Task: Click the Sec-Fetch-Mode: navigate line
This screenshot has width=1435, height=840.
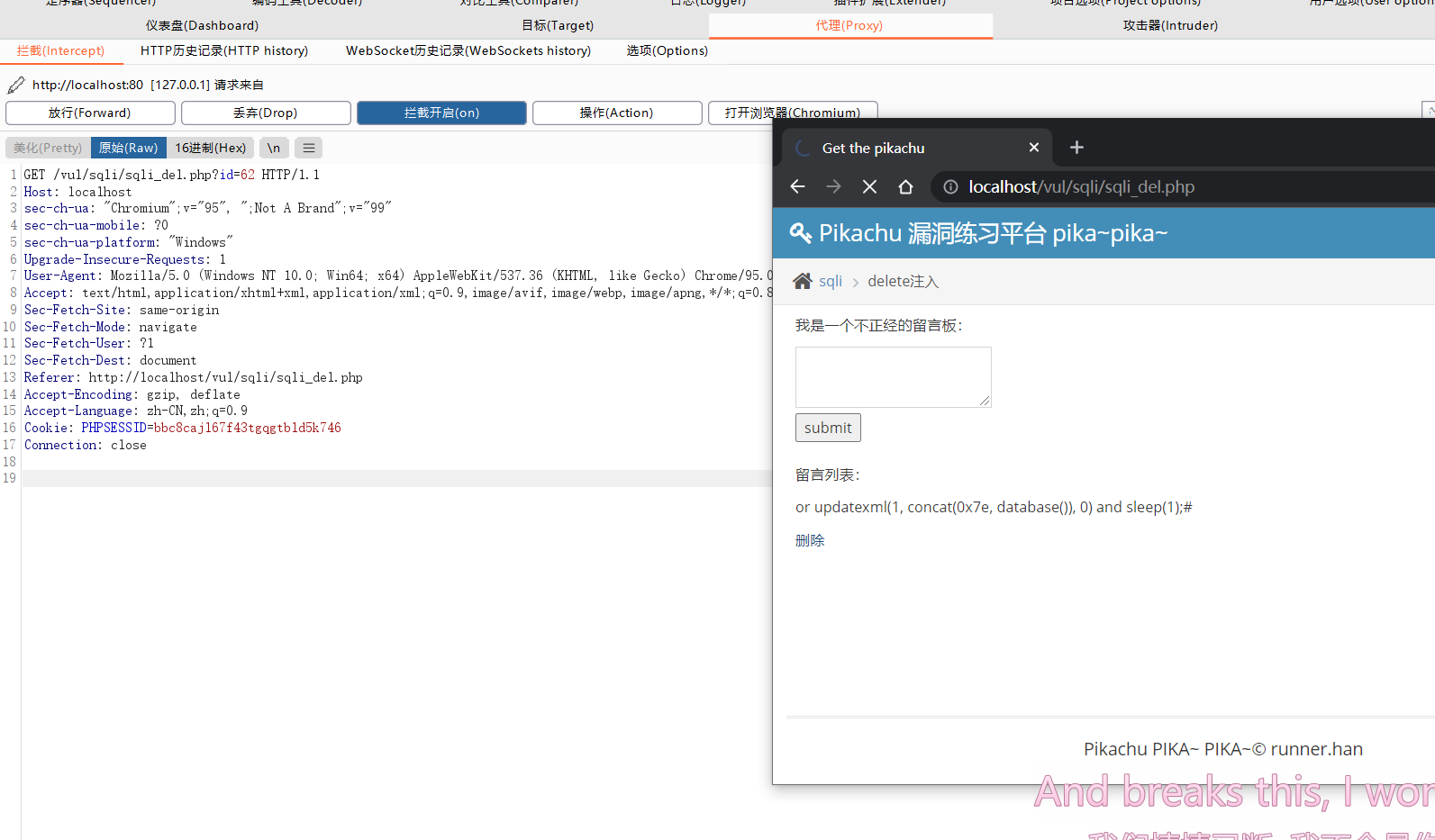Action: tap(111, 327)
